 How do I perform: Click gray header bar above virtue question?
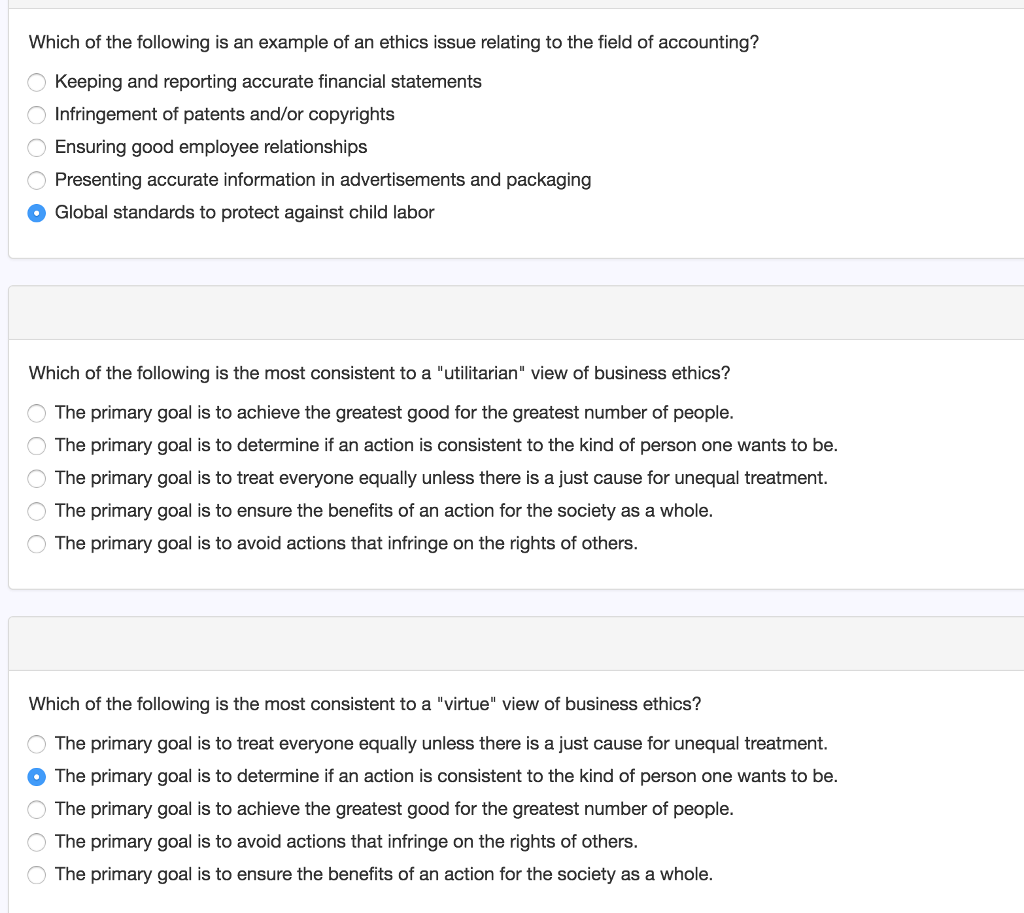click(x=515, y=643)
